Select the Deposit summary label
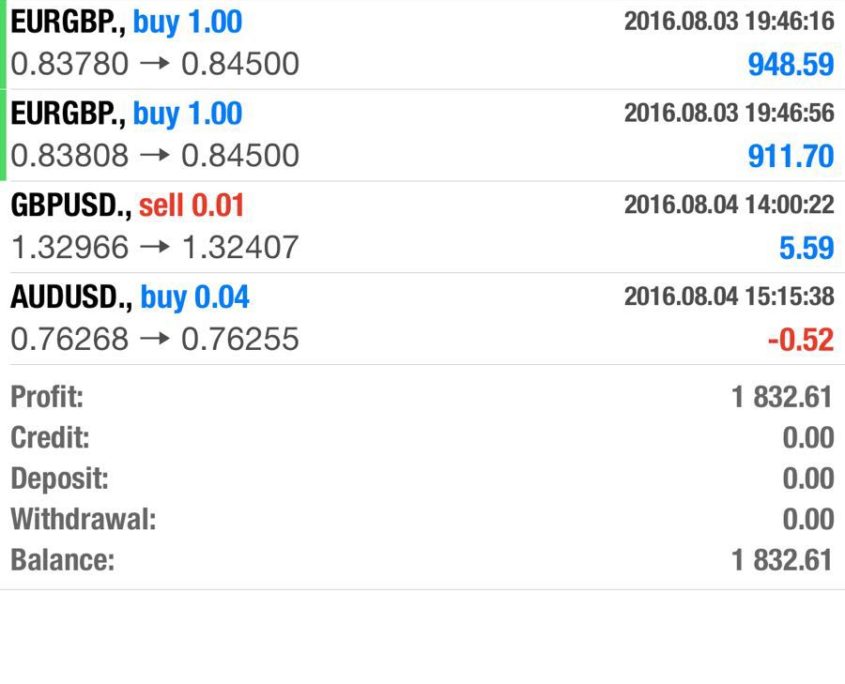Image resolution: width=845 pixels, height=684 pixels. pos(59,478)
